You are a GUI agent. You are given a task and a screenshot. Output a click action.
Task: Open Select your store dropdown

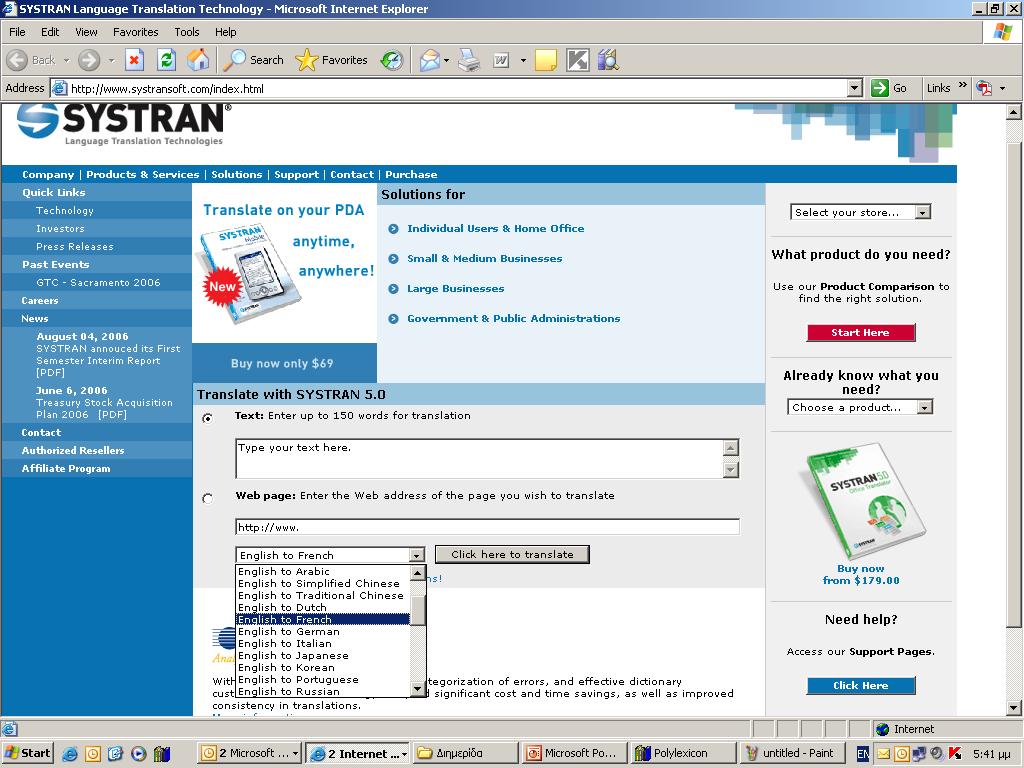(860, 212)
